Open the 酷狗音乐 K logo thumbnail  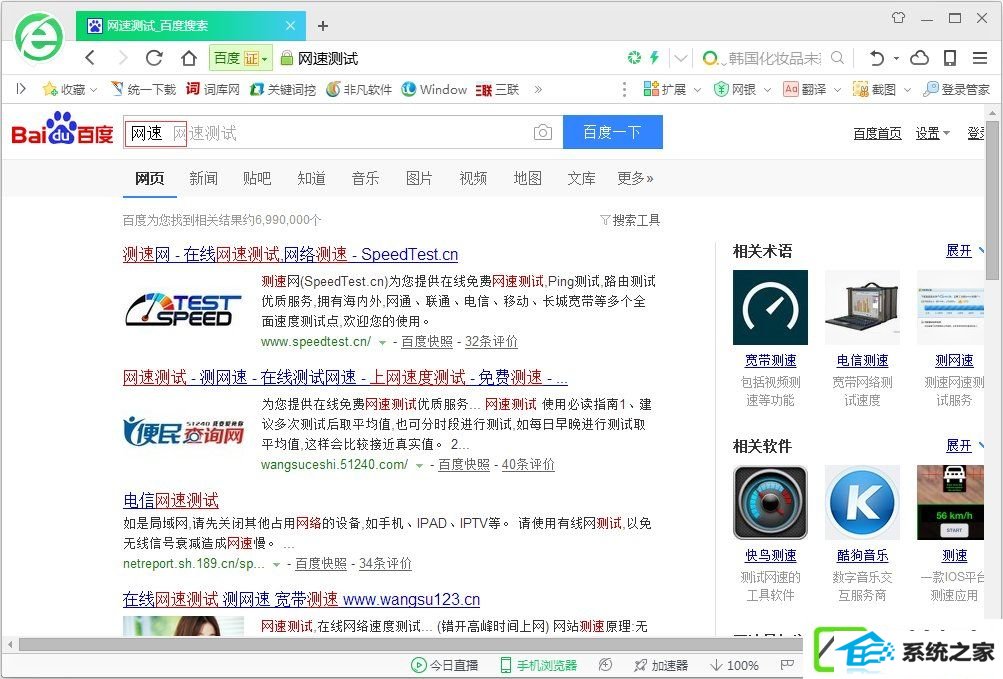point(862,502)
